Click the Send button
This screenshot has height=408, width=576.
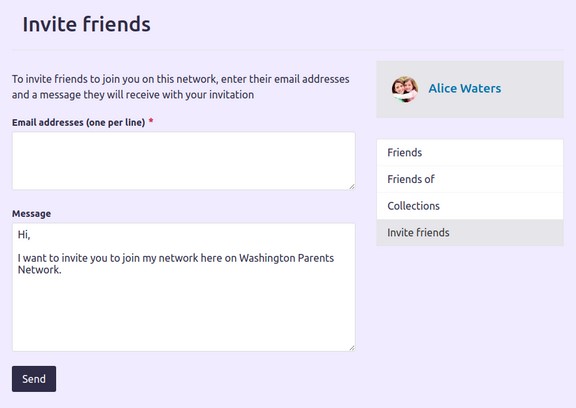34,379
